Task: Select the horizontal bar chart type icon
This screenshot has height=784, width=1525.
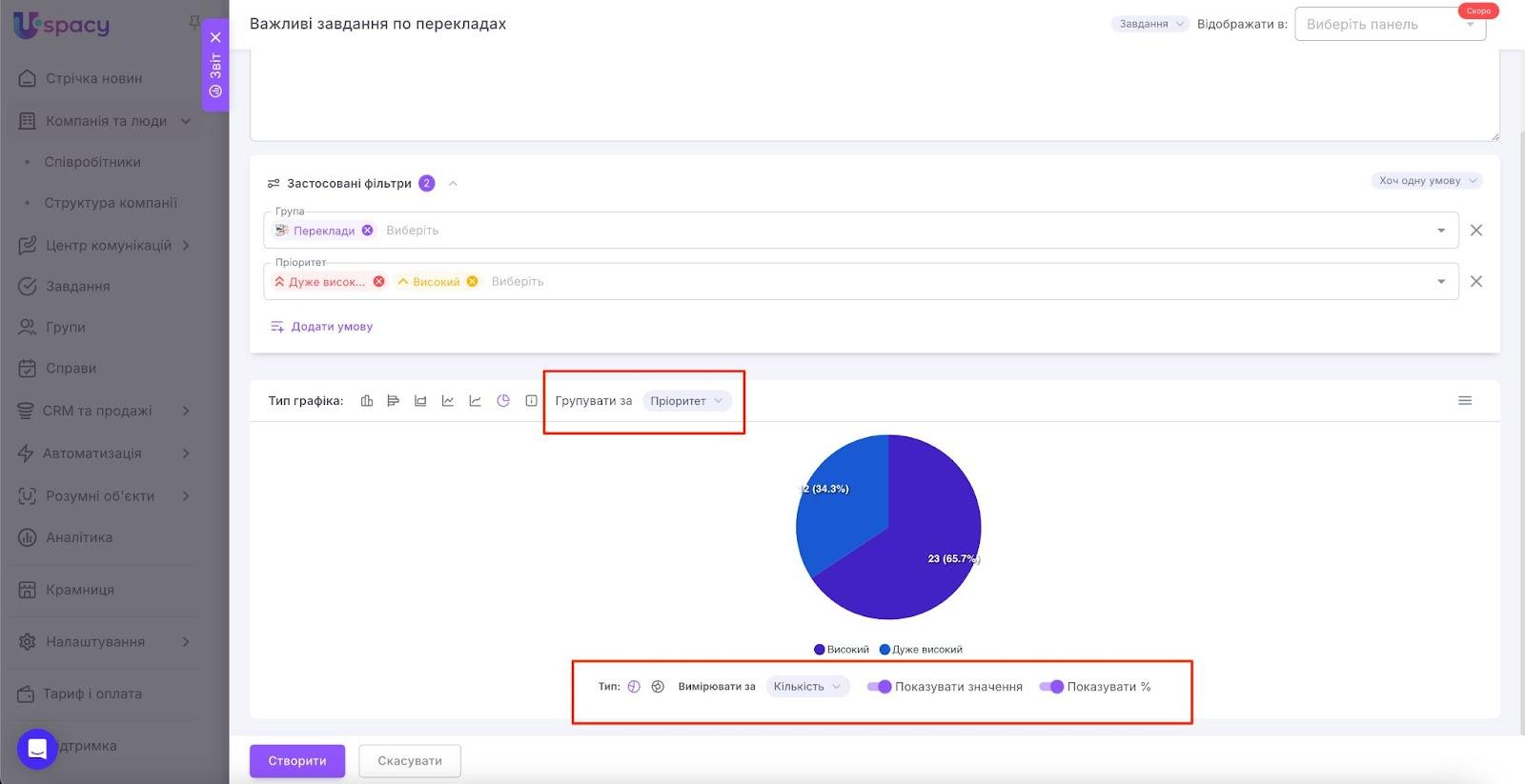Action: tap(394, 401)
